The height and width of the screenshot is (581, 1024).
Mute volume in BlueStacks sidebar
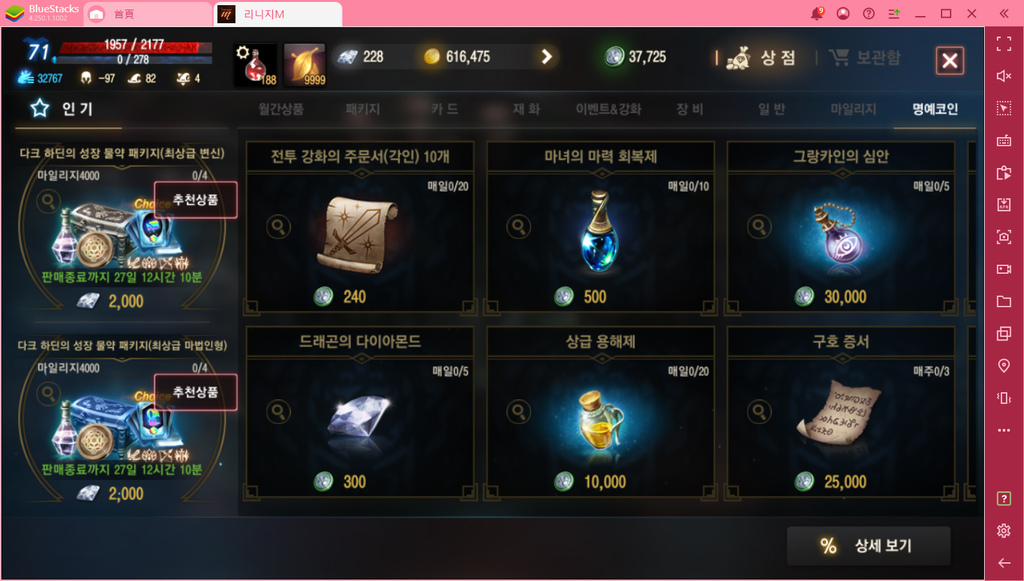coord(1004,76)
